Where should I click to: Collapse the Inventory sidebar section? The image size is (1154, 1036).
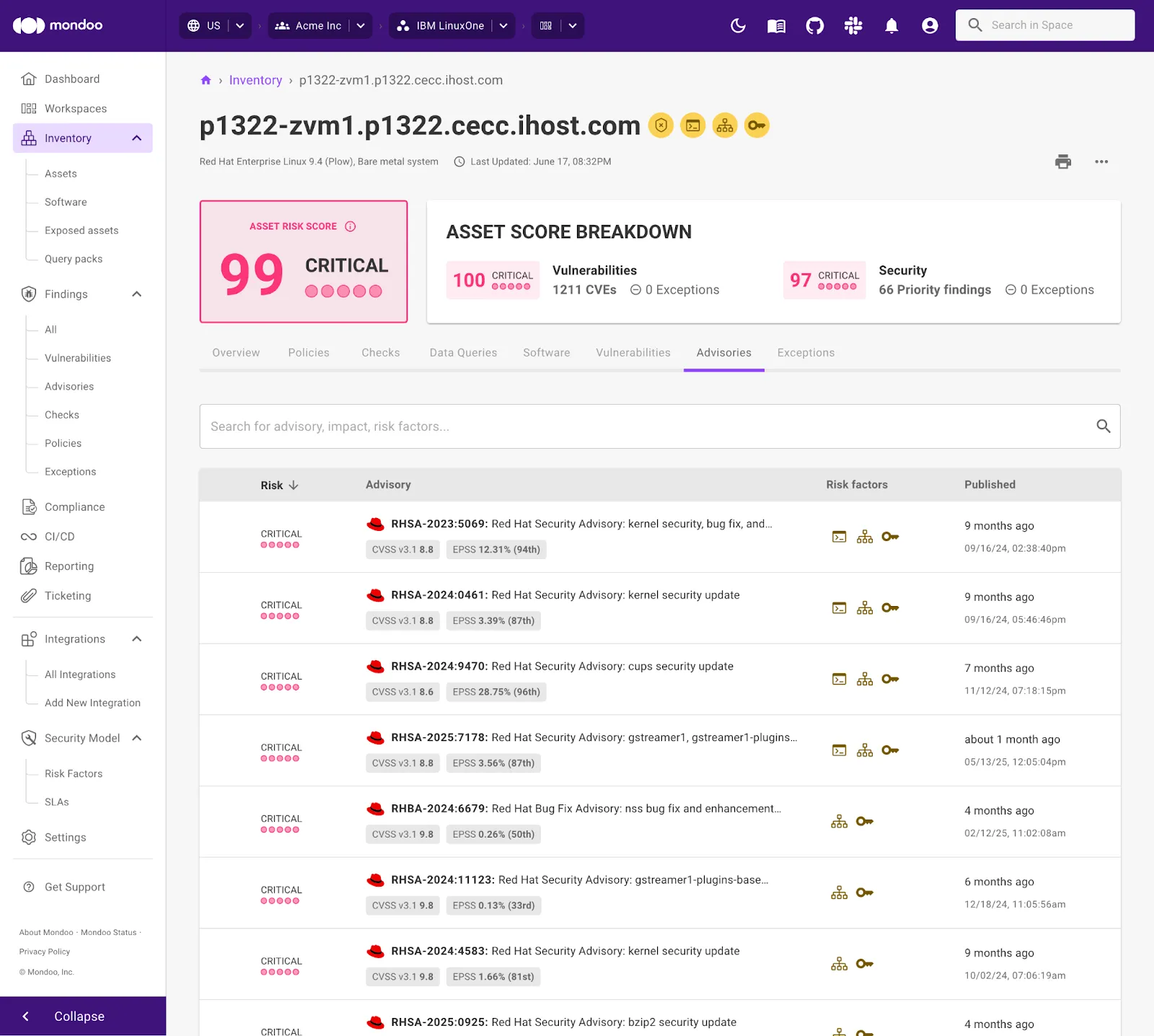pyautogui.click(x=137, y=138)
